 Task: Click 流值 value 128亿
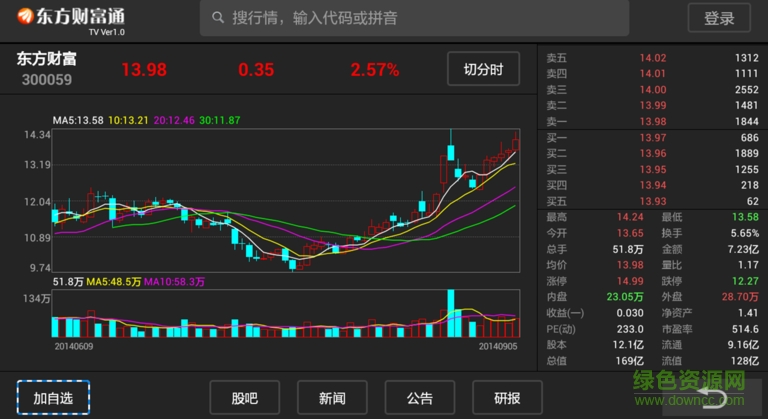(744, 361)
